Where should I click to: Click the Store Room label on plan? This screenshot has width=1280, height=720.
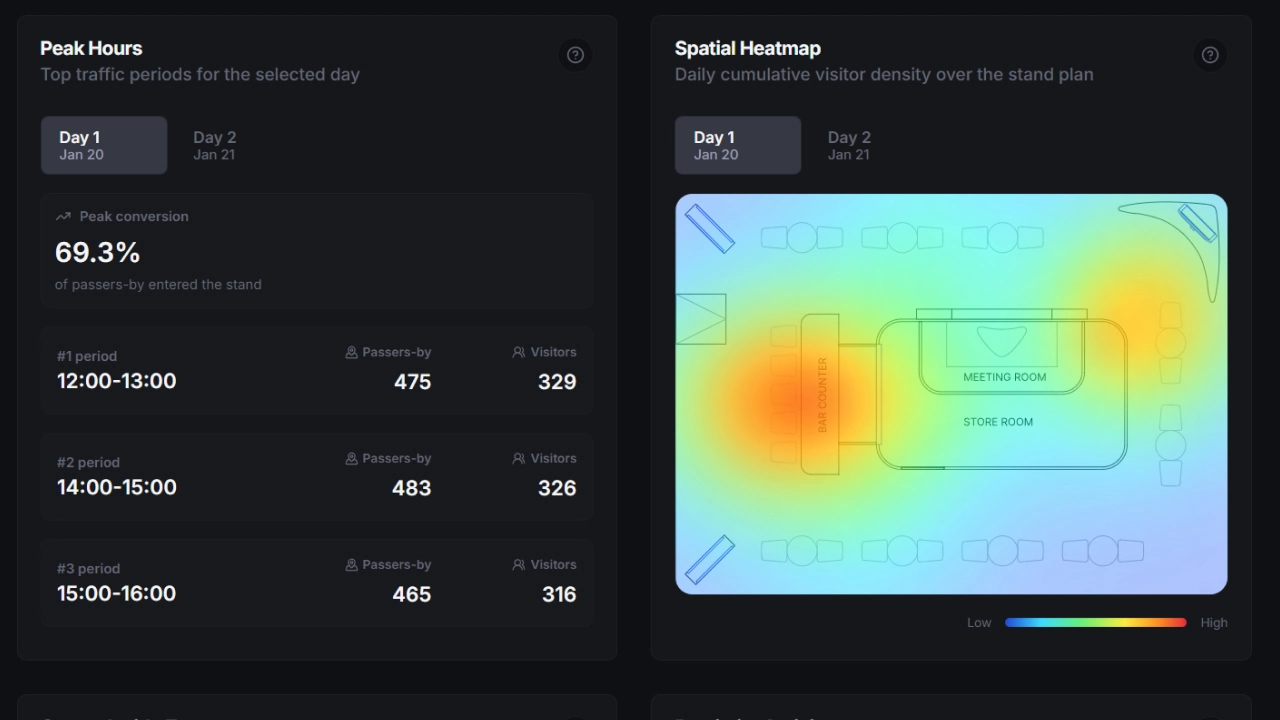[998, 422]
